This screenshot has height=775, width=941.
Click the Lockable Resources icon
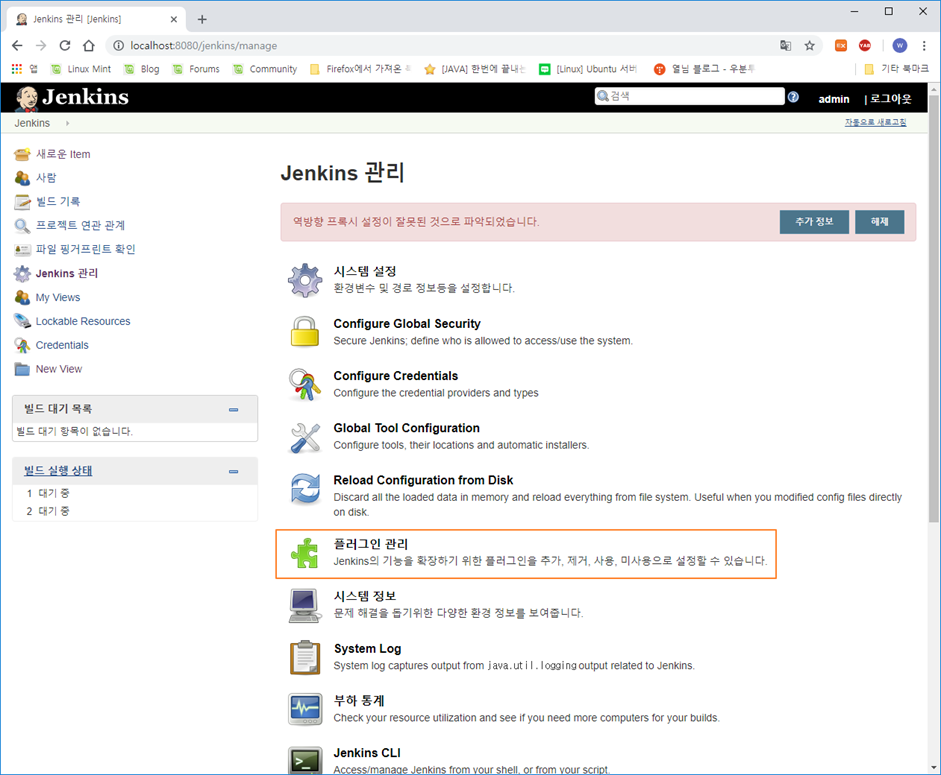[x=22, y=321]
